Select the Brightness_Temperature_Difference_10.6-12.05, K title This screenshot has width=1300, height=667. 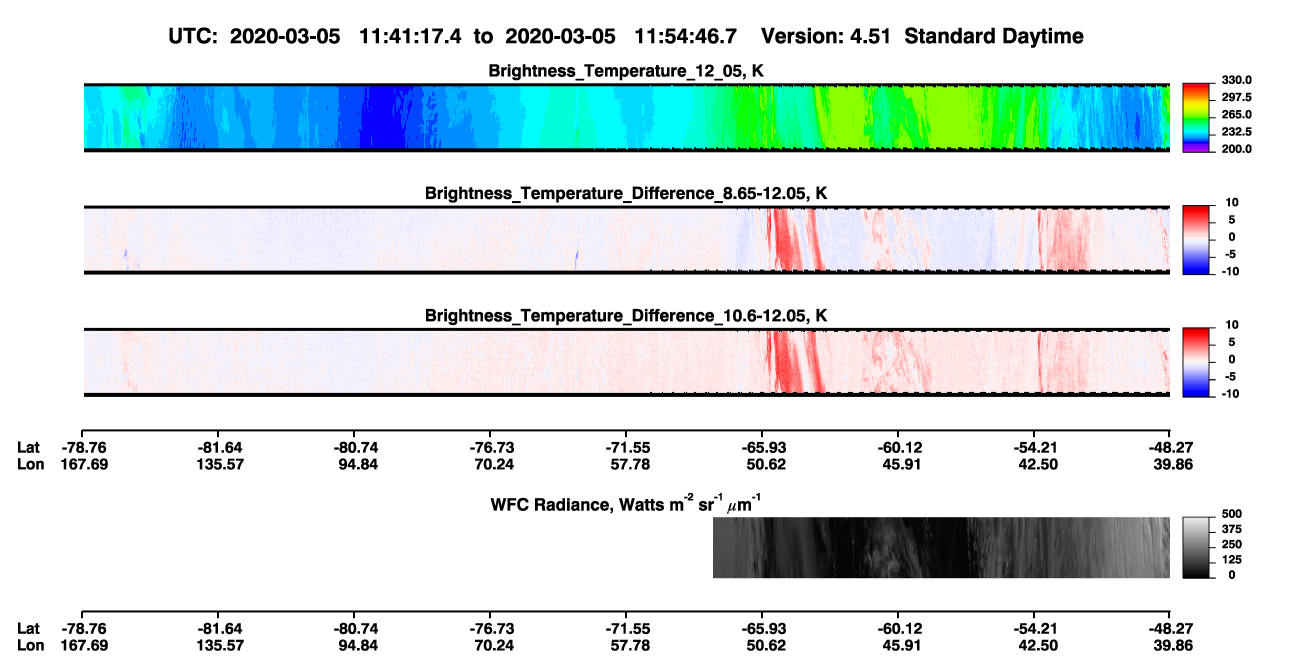[626, 316]
